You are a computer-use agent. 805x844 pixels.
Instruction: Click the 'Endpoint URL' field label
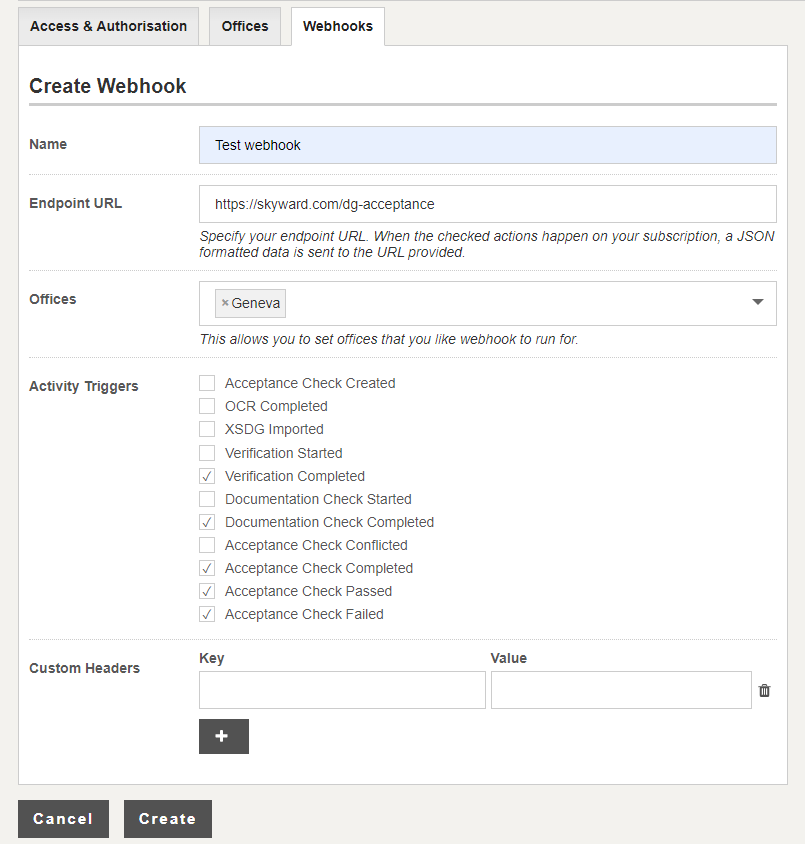[75, 203]
